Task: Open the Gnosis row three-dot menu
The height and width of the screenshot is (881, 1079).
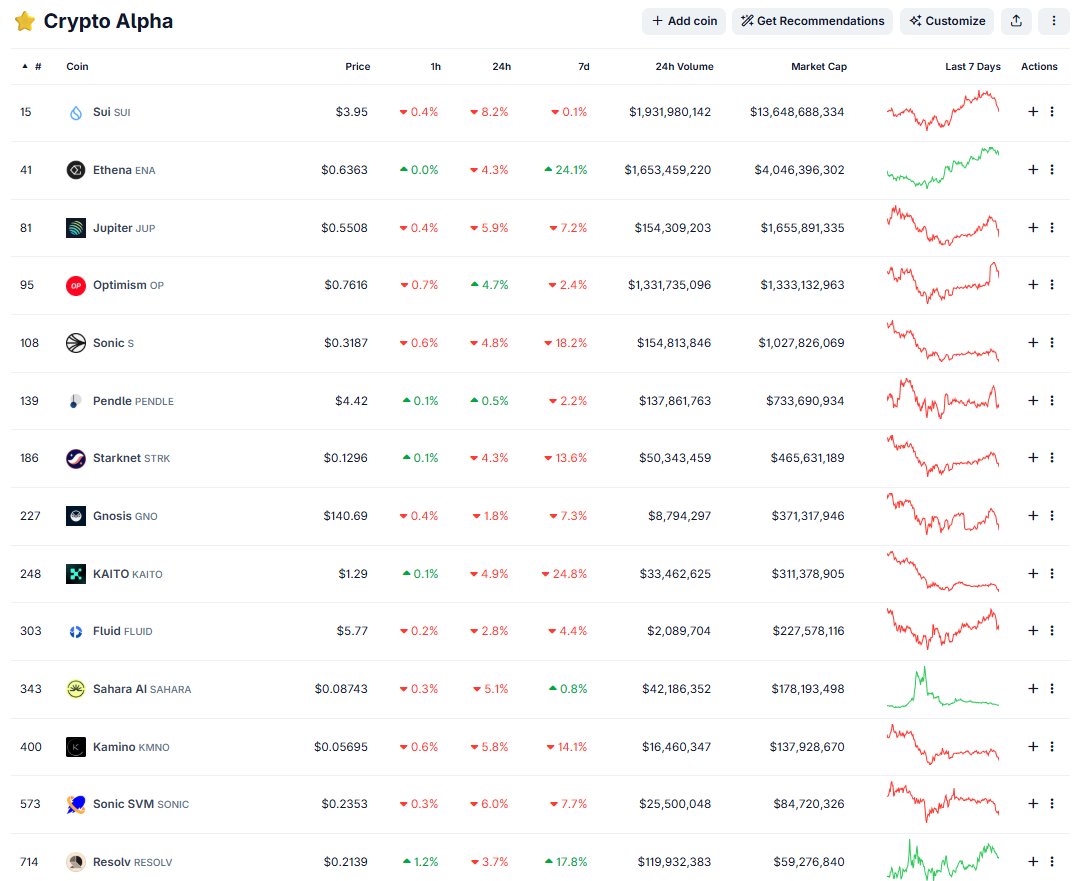Action: click(x=1052, y=516)
